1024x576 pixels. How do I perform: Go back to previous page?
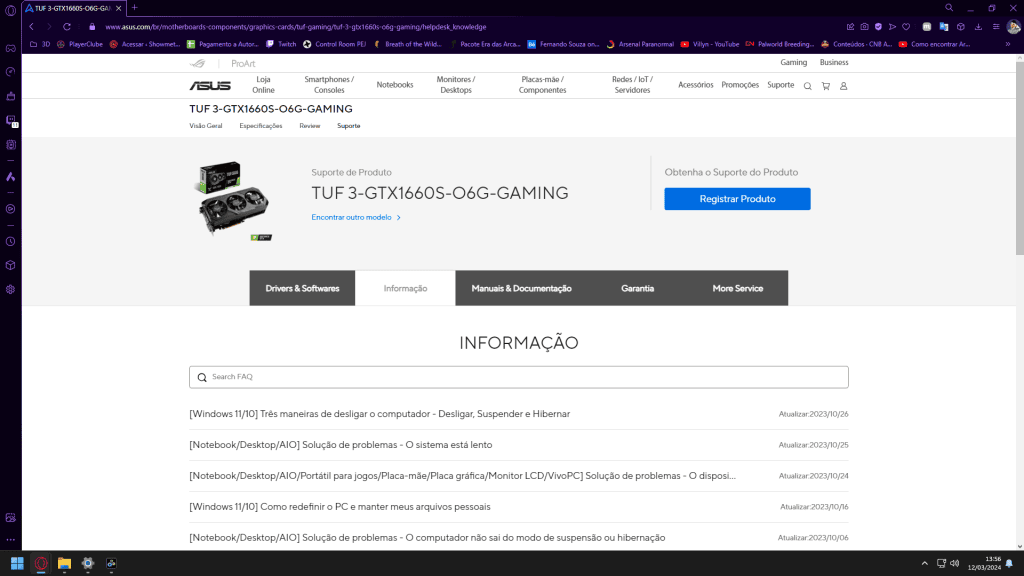point(31,27)
